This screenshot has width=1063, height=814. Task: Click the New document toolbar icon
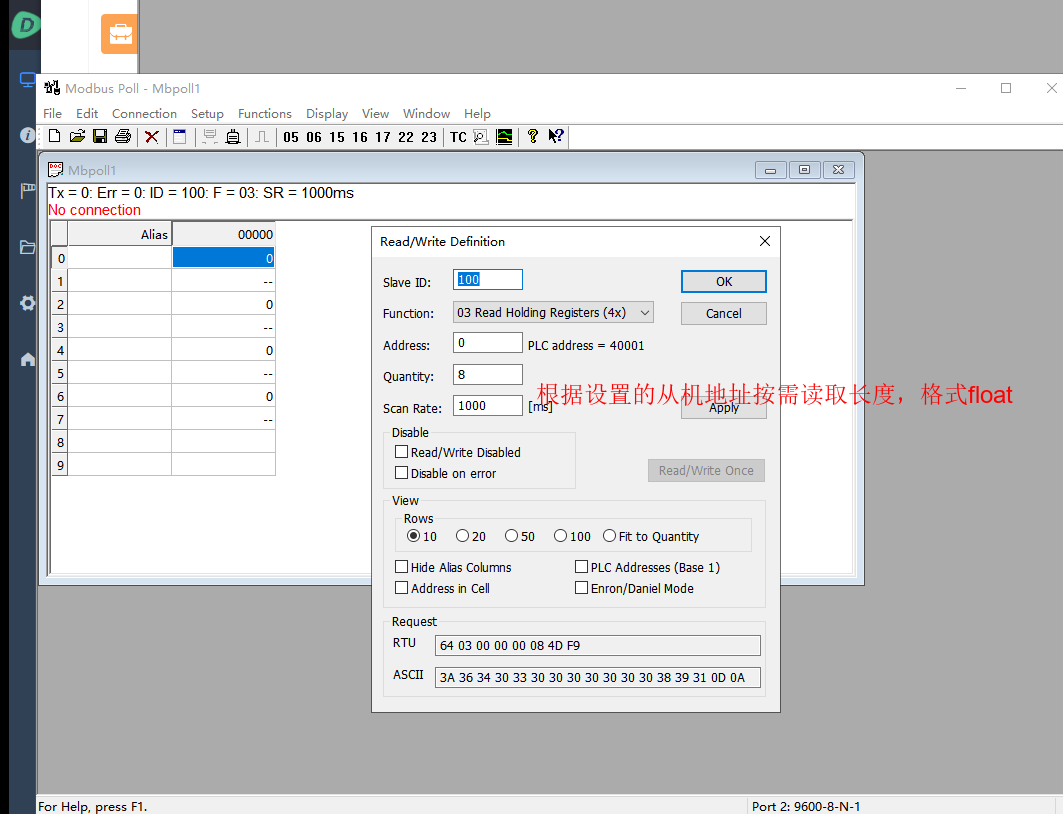tap(55, 136)
